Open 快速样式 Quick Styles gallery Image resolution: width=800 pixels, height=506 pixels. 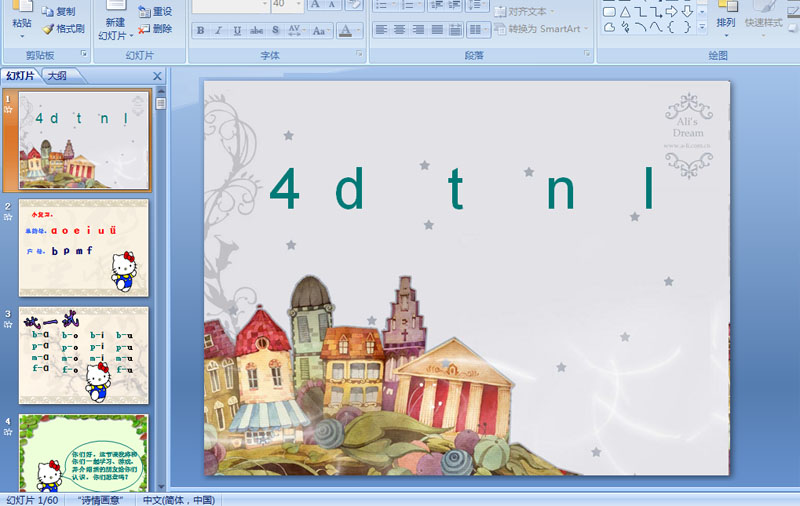tap(763, 20)
